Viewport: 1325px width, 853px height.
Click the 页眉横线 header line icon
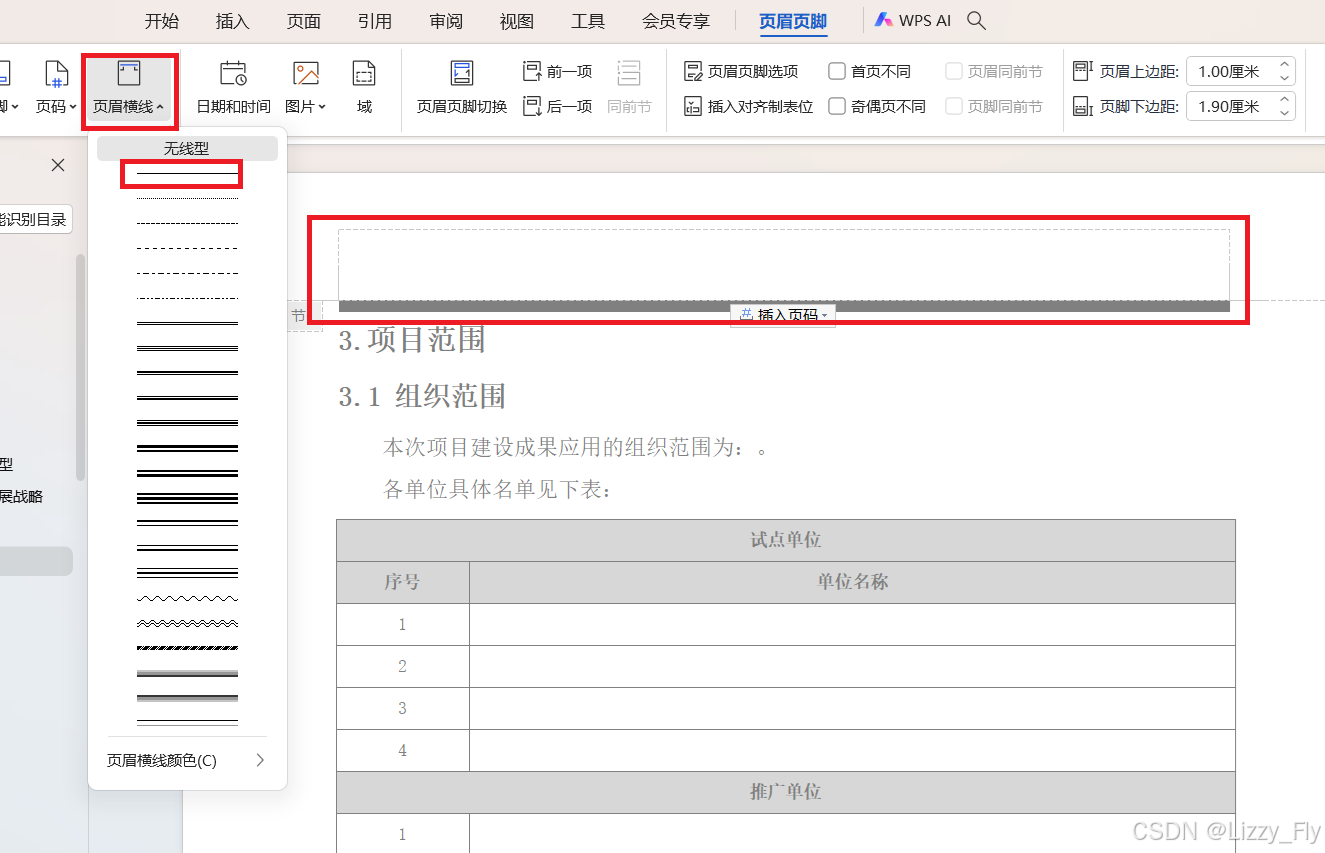point(129,74)
